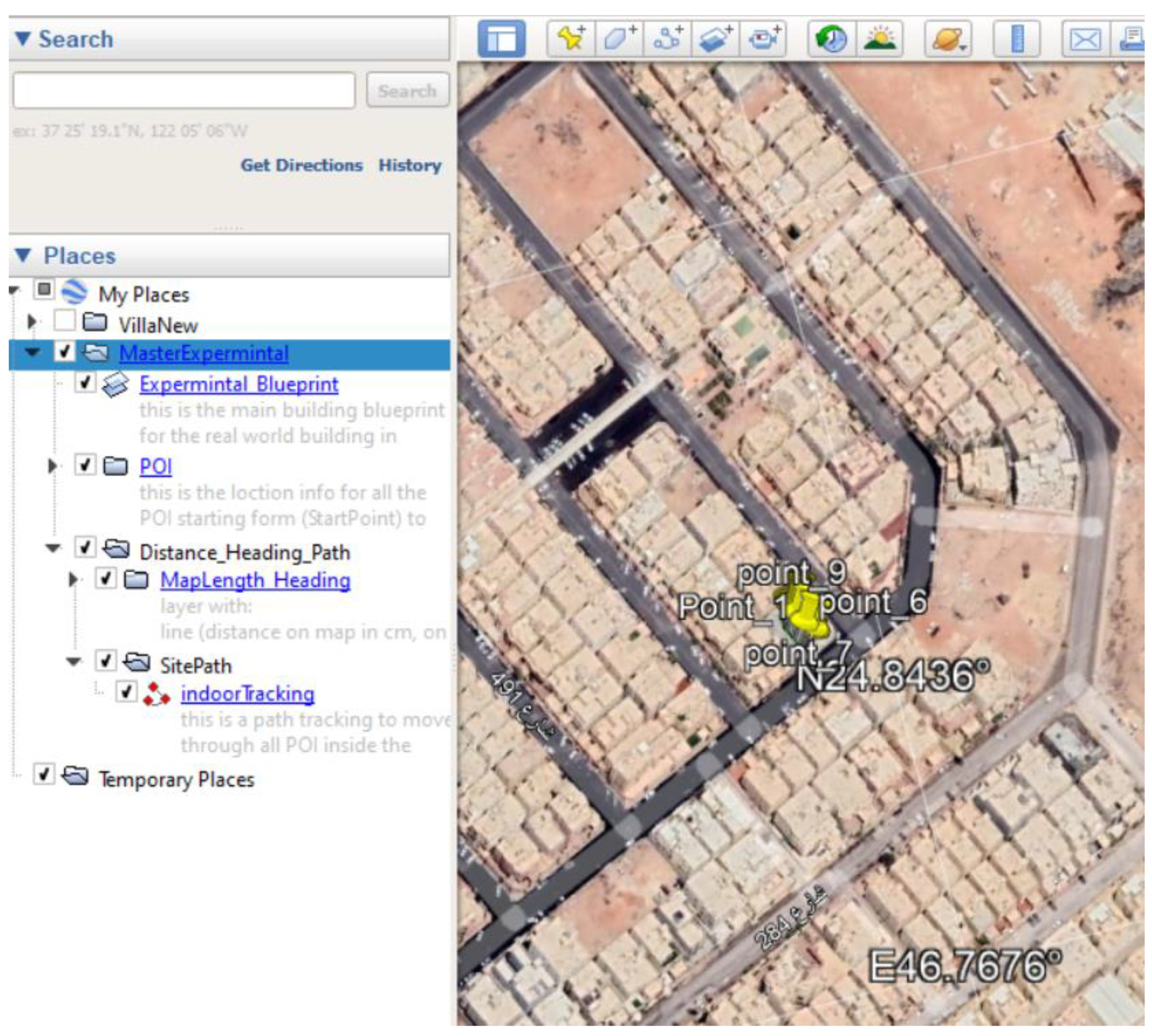Enable the VillaNew folder checkbox

point(64,321)
